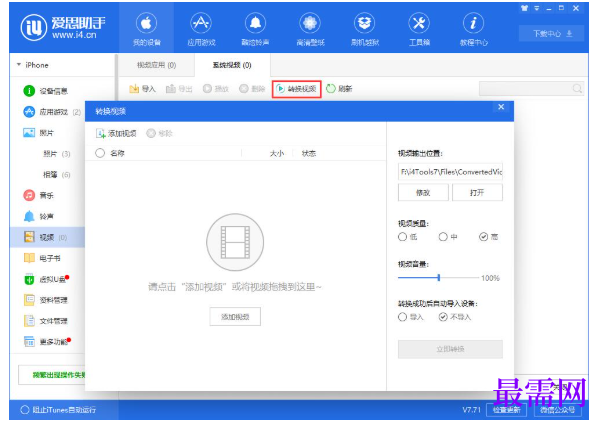Switch to the 视频应用 (0) tab
The width and height of the screenshot is (605, 424).
click(x=156, y=65)
